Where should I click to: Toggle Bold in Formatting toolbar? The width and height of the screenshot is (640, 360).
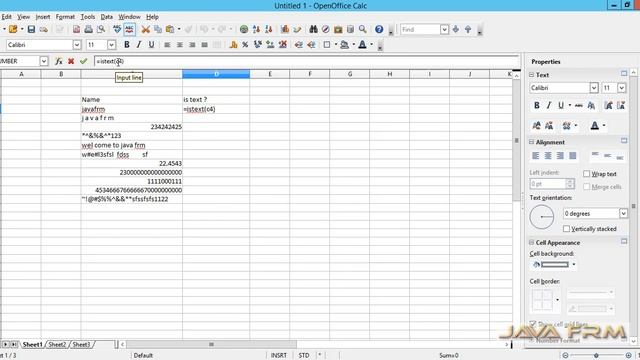127,44
